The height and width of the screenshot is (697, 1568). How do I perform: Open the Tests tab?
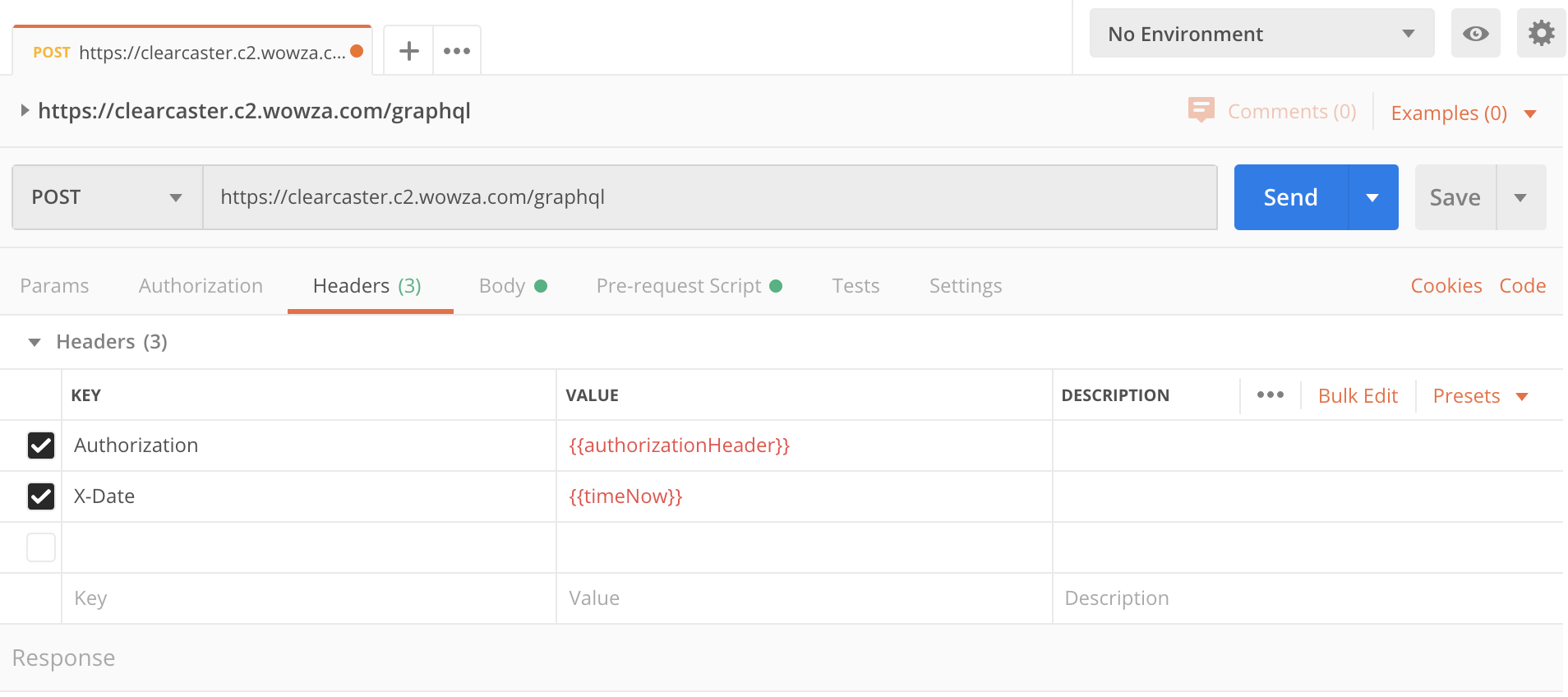(855, 285)
